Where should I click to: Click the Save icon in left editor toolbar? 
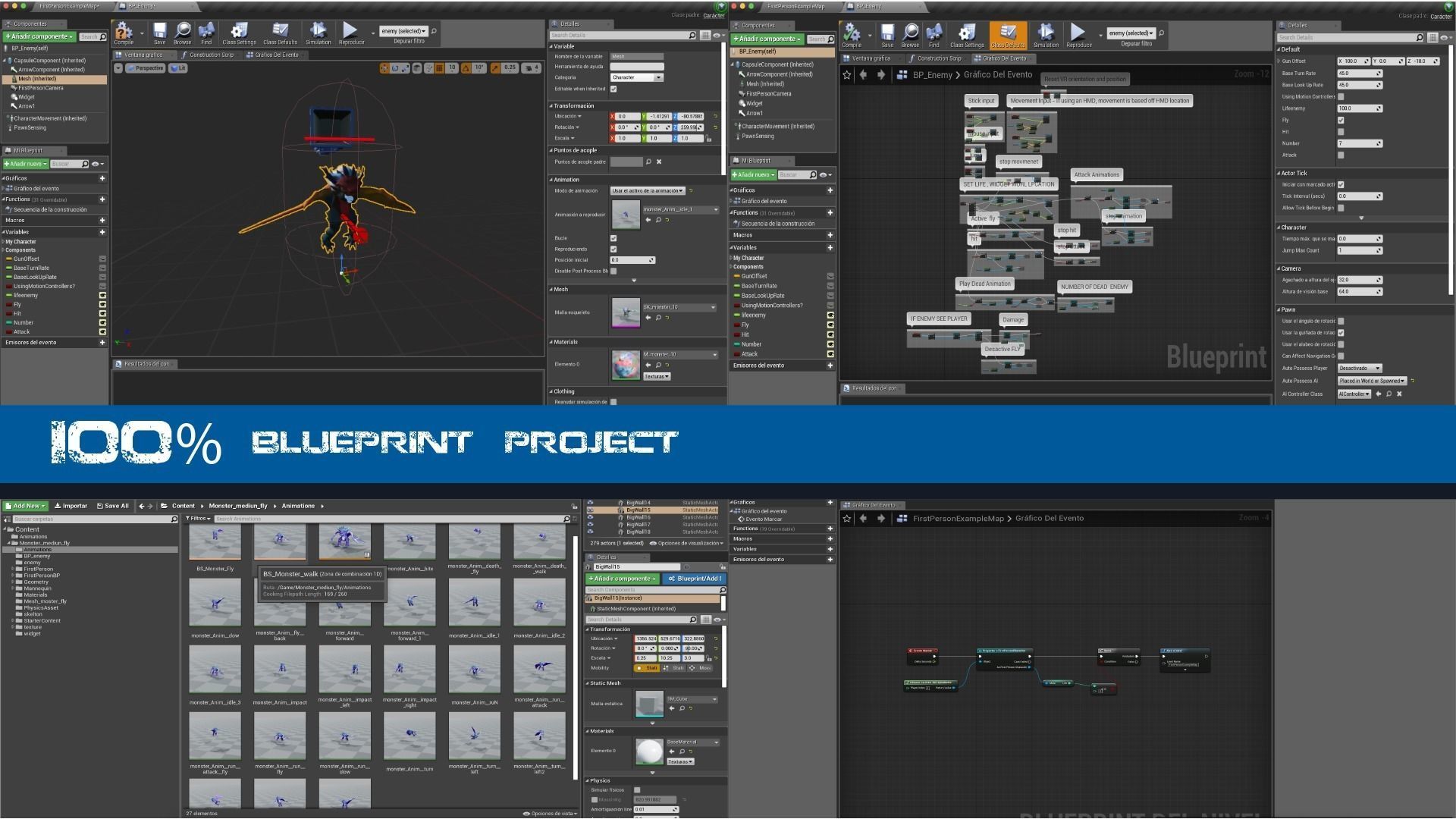pyautogui.click(x=159, y=32)
